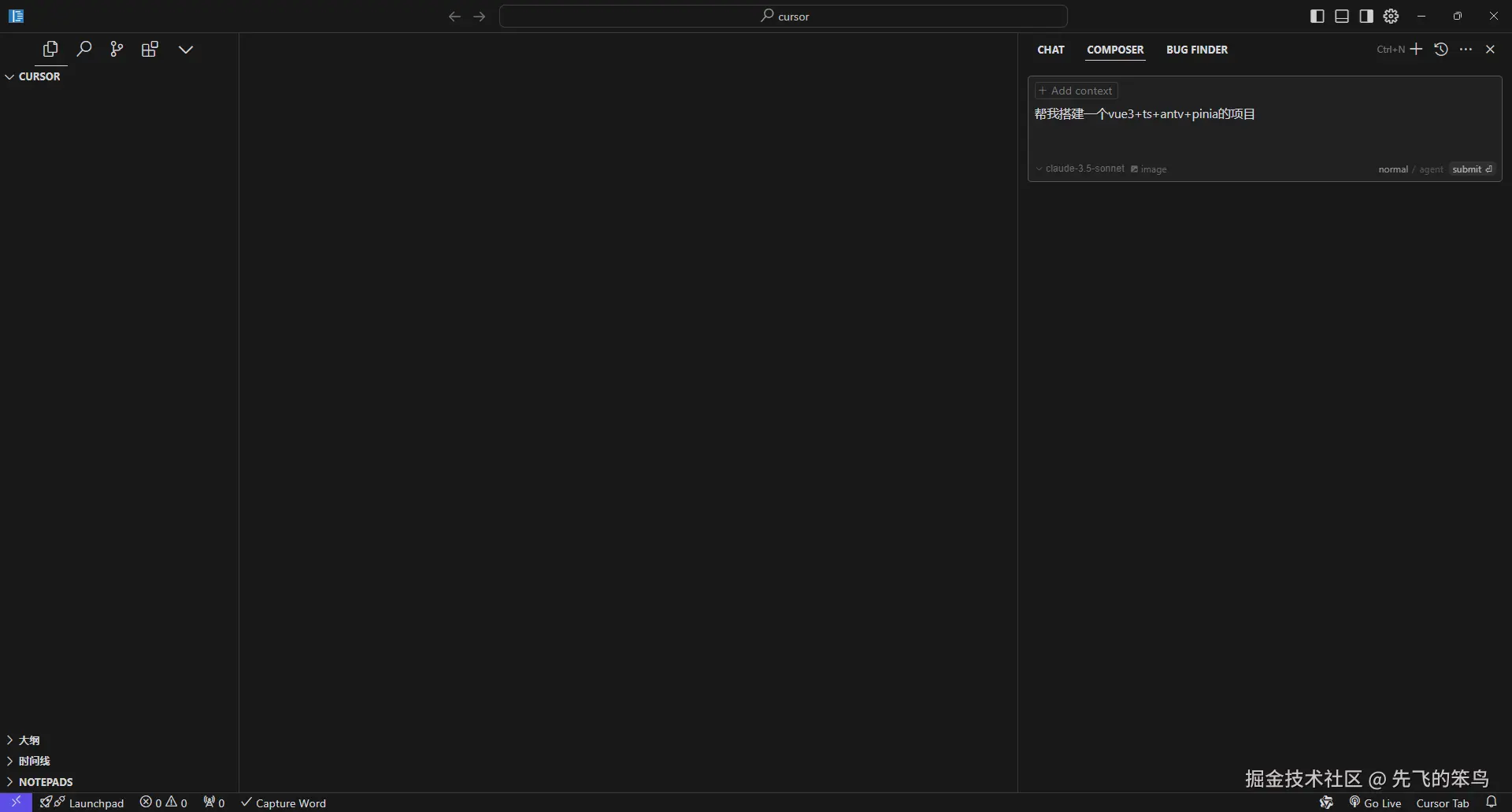The image size is (1512, 812).
Task: Expand the NOTEPADS section
Action: pyautogui.click(x=46, y=782)
